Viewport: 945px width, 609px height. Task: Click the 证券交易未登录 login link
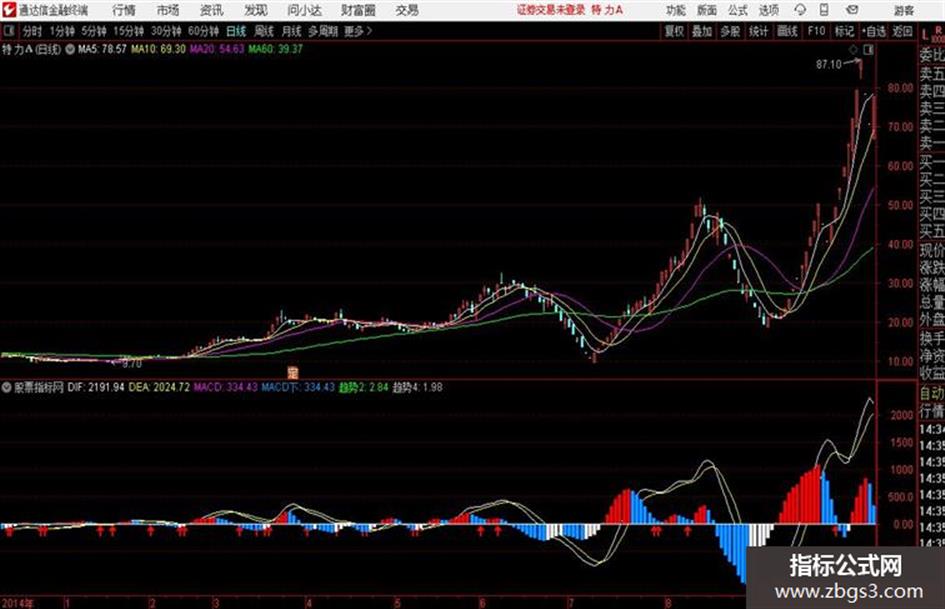click(551, 10)
